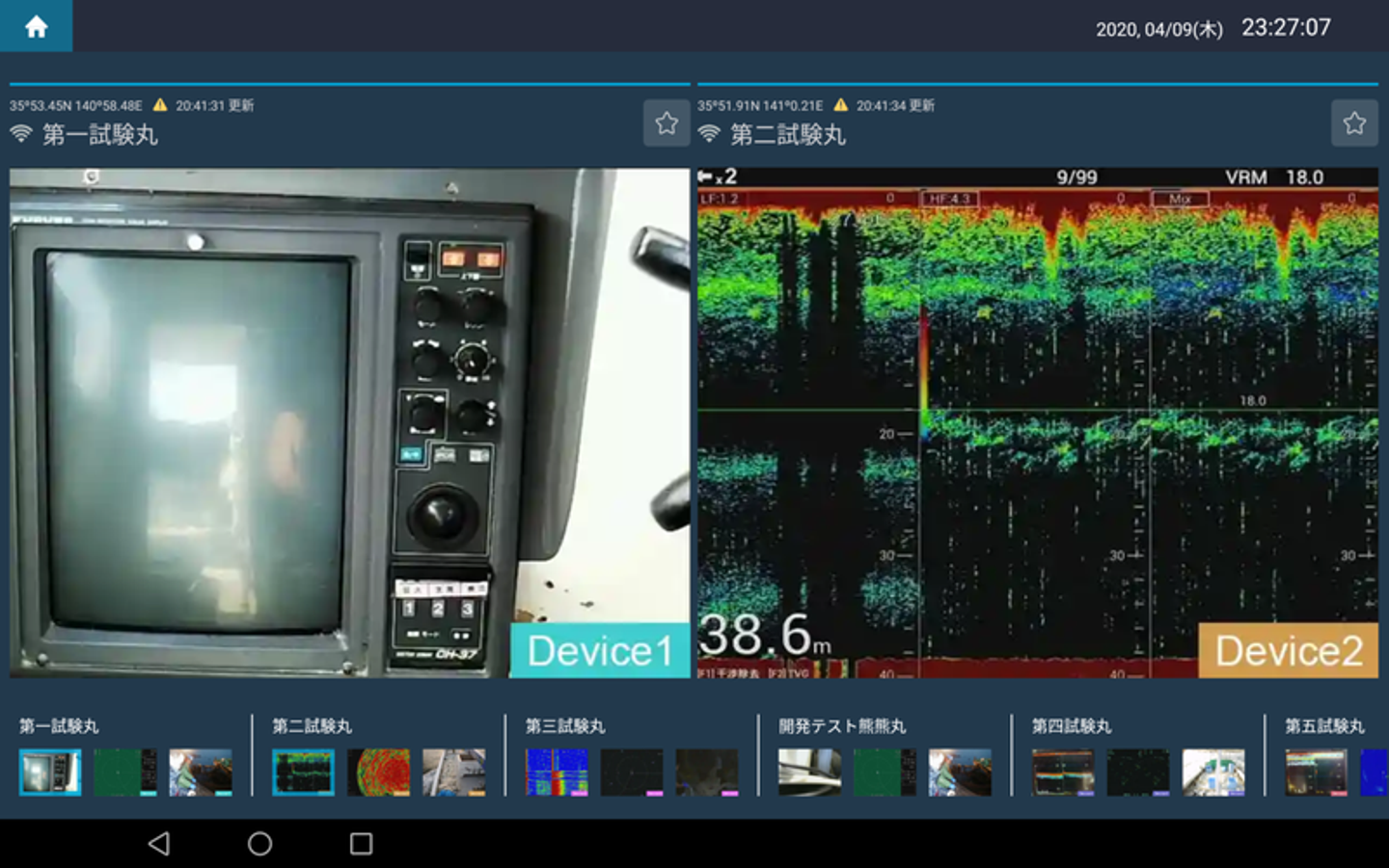This screenshot has width=1389, height=868.
Task: Click the warning icon beside 20:41:34 更新
Action: click(841, 105)
